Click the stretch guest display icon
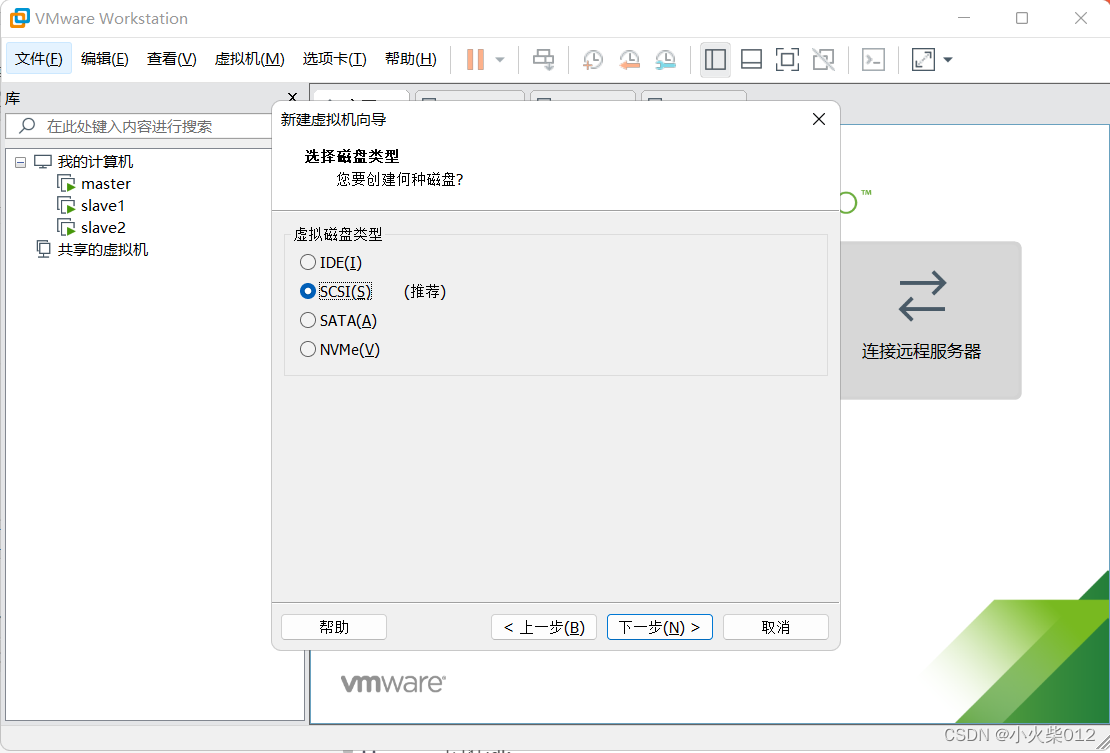Image resolution: width=1110 pixels, height=753 pixels. 923,59
